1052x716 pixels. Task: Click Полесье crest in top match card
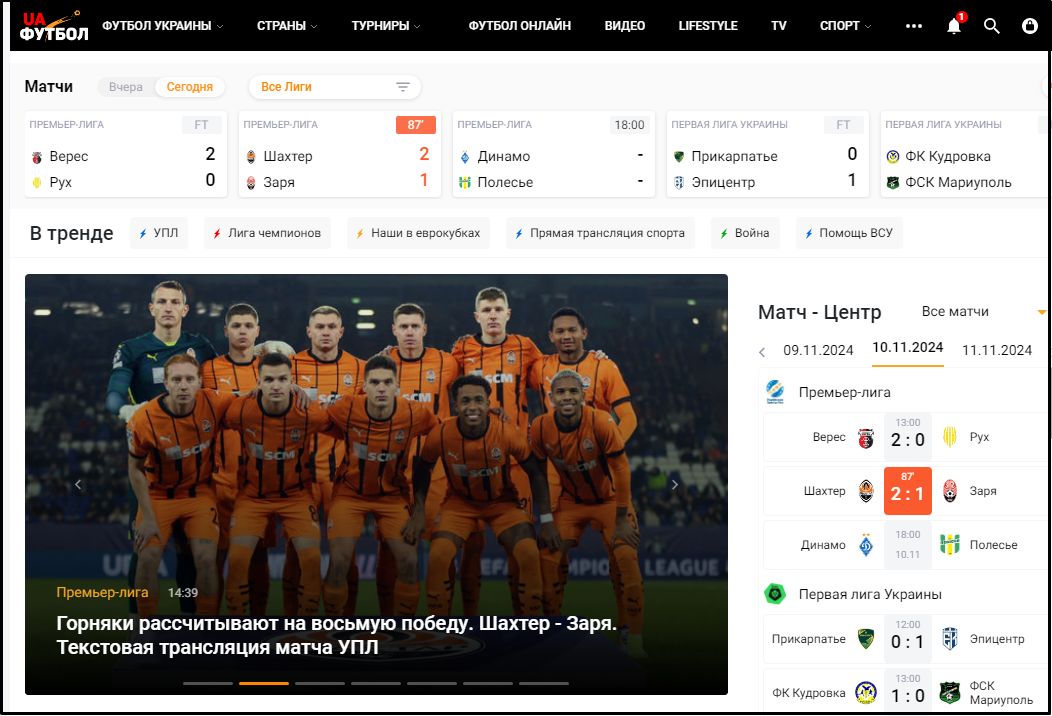465,183
